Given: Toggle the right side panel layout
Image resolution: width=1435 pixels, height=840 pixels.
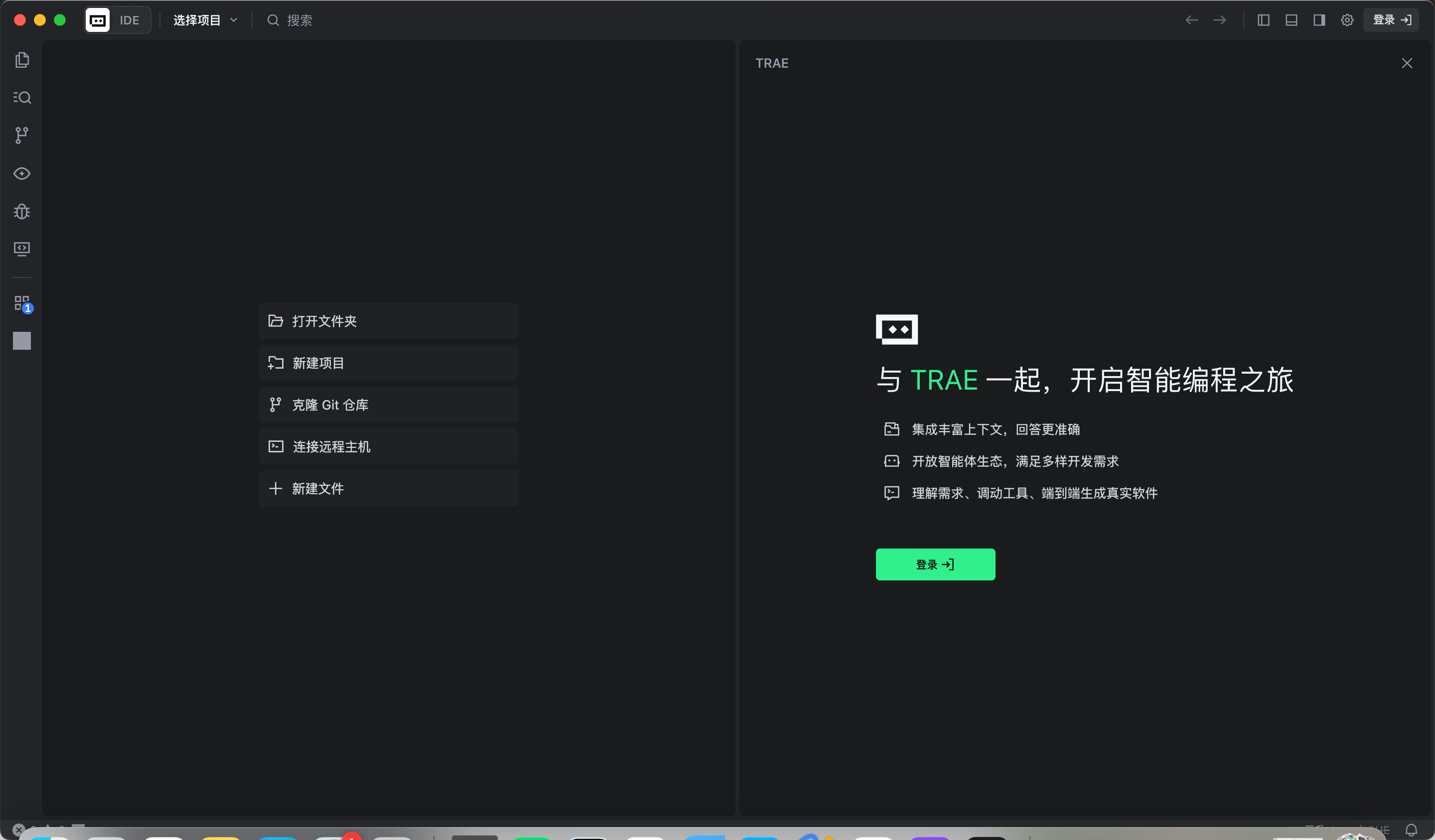Looking at the screenshot, I should point(1319,20).
